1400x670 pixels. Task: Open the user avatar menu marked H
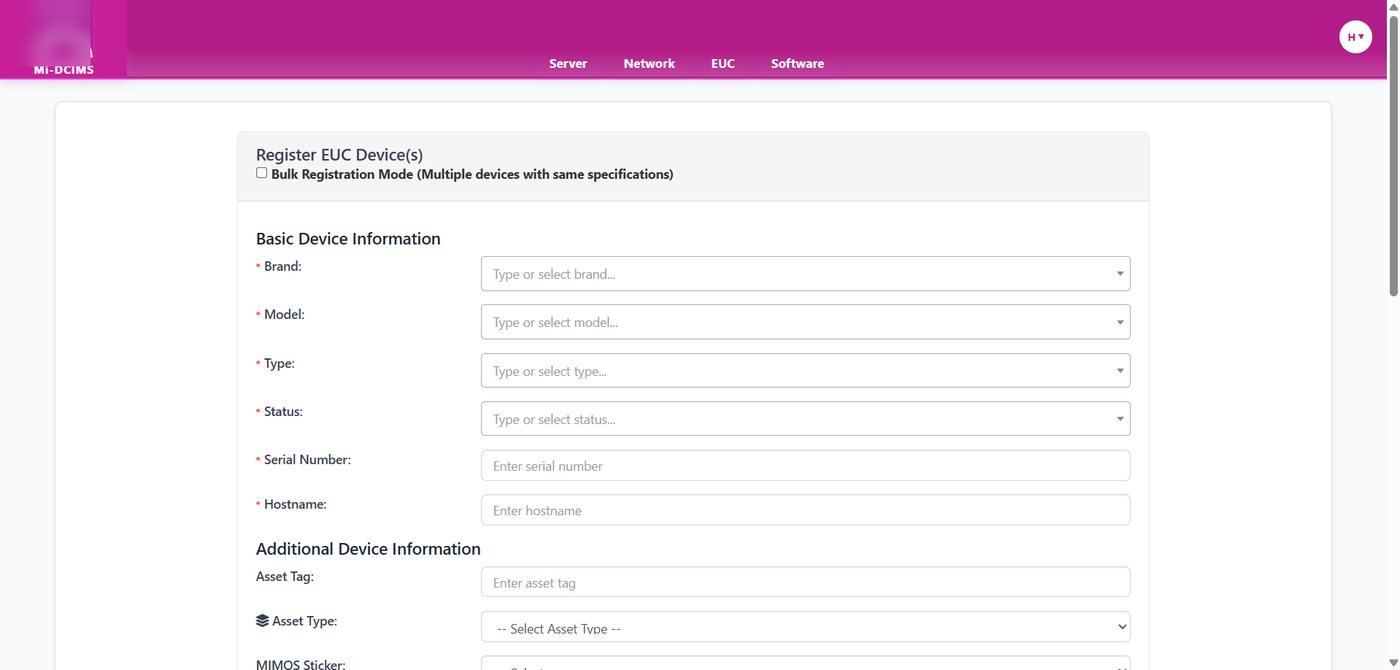(1355, 37)
